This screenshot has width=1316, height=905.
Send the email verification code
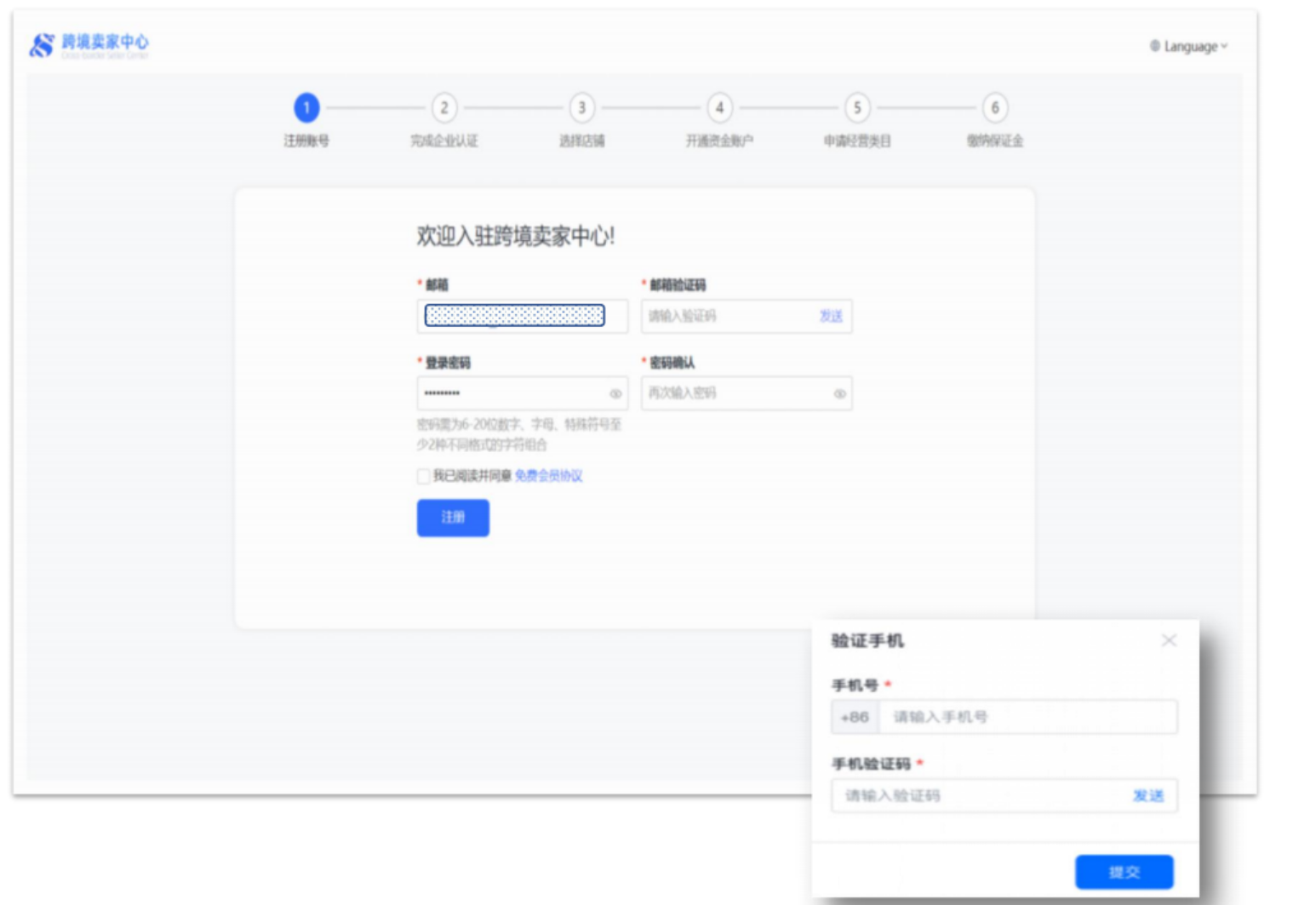(831, 317)
